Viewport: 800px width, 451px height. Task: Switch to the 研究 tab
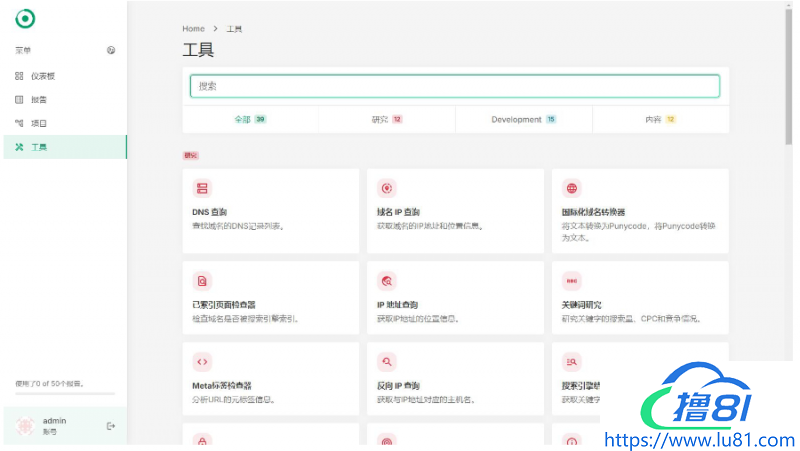[x=386, y=119]
